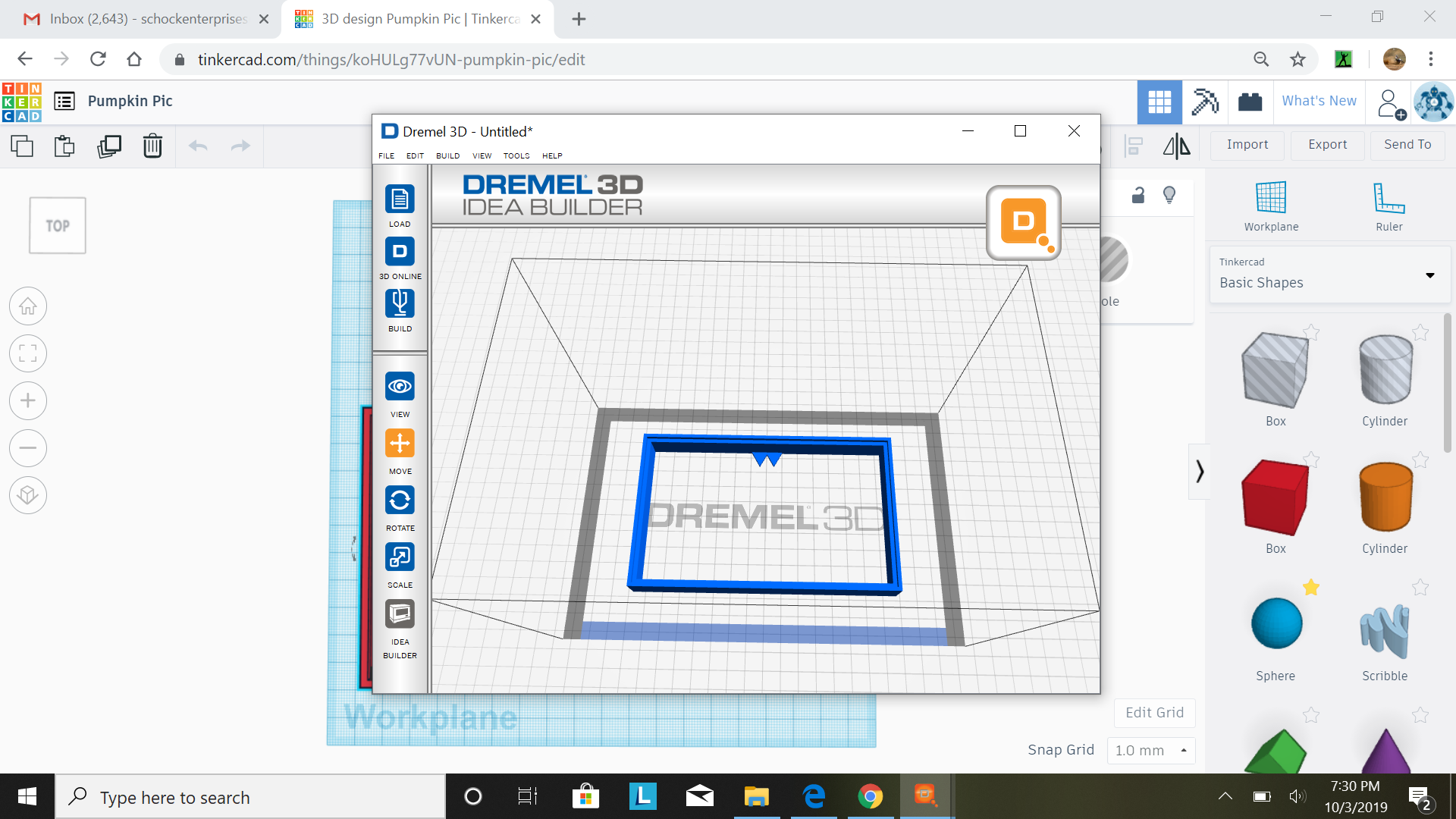Click the Windows taskbar search box
This screenshot has height=819, width=1456.
click(x=250, y=797)
